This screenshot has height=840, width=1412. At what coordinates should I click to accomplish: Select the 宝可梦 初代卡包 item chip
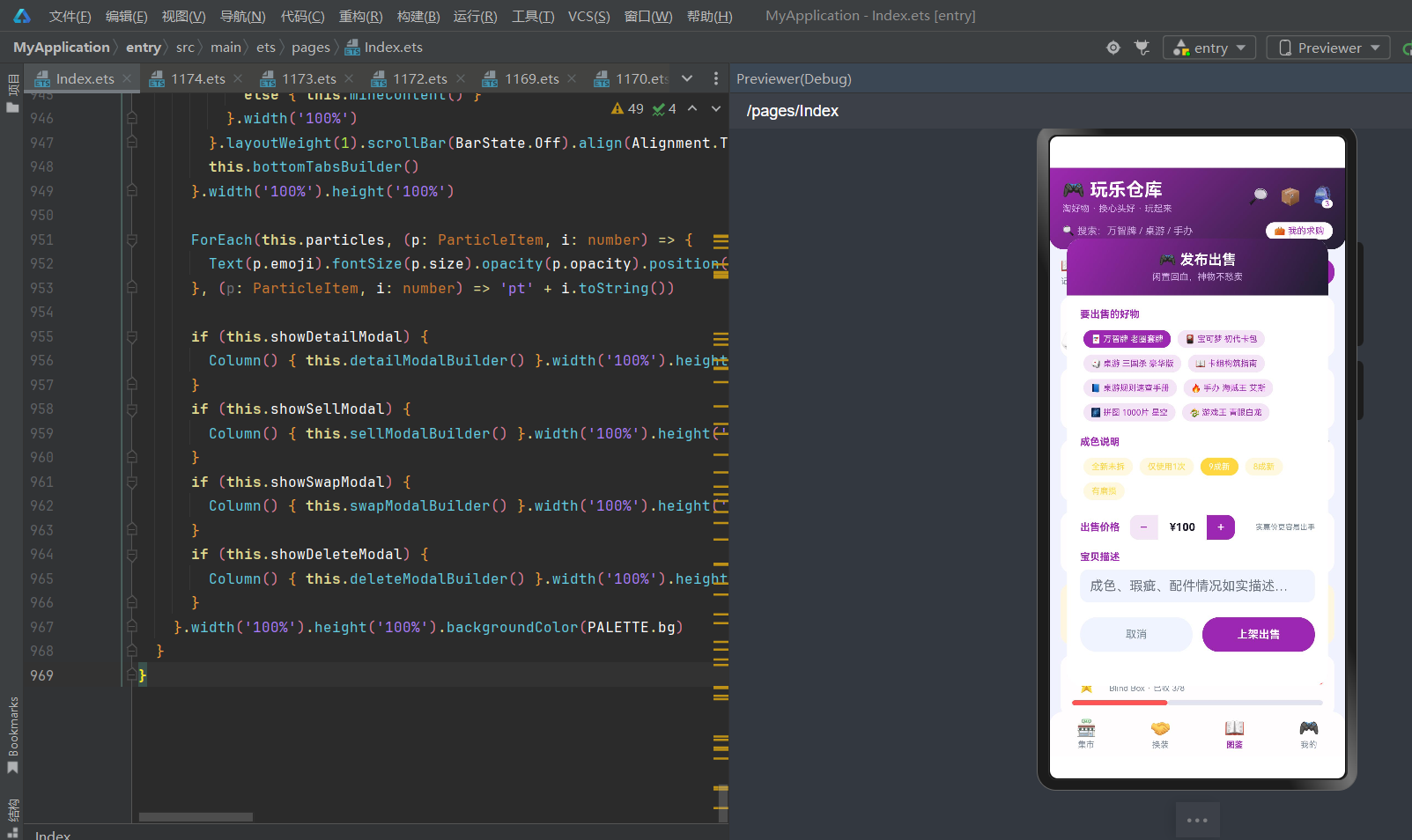point(1221,339)
